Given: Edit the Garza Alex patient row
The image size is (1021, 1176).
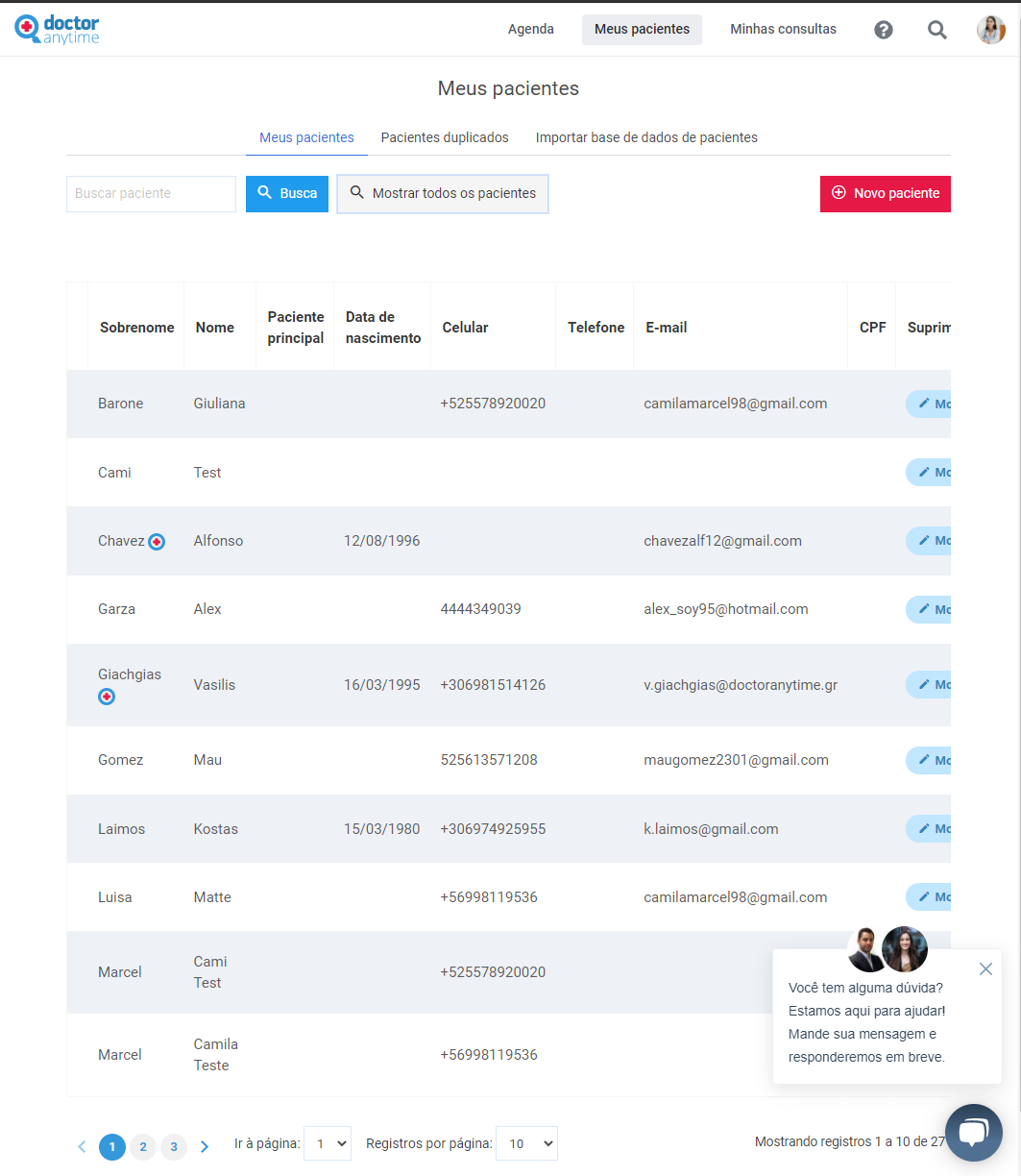Looking at the screenshot, I should click(x=929, y=608).
